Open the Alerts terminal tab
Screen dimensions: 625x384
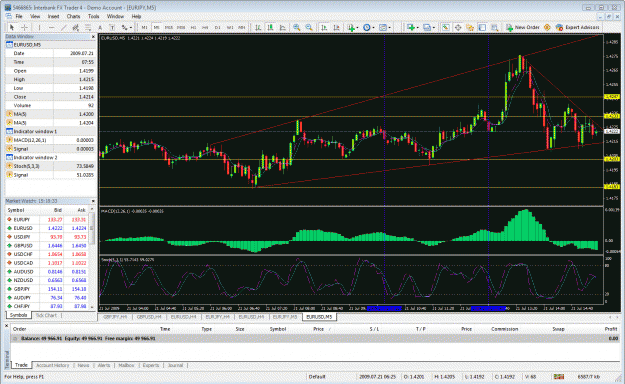coord(104,365)
